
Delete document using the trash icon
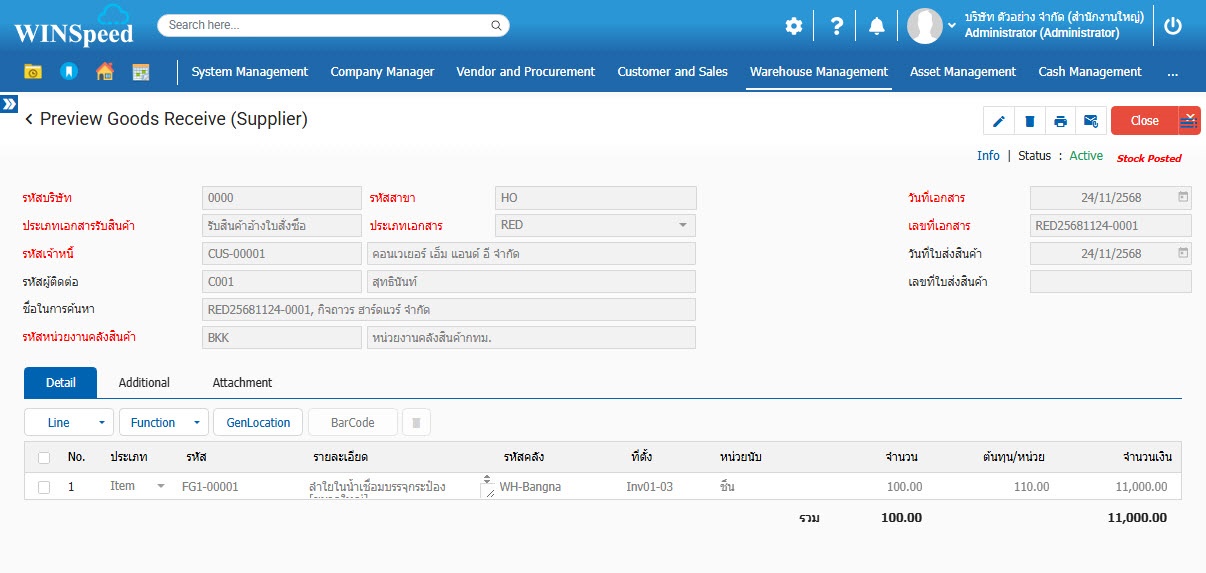click(x=1029, y=121)
